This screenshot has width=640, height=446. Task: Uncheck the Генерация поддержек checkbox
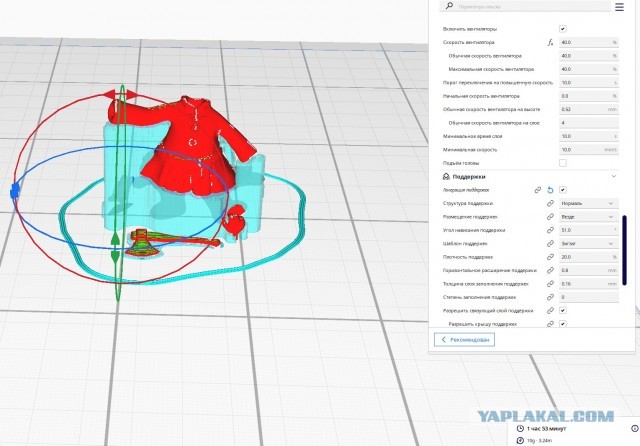(563, 190)
